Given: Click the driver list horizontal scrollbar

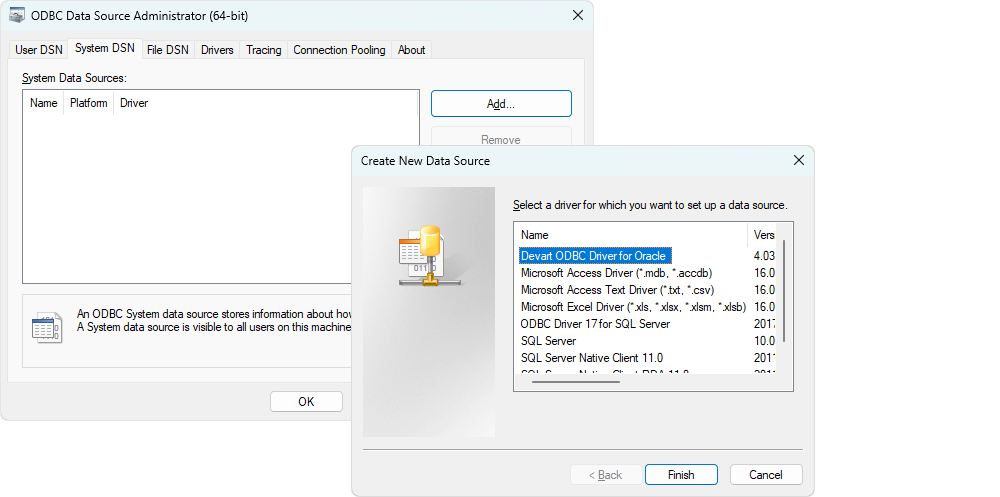Looking at the screenshot, I should [x=576, y=382].
